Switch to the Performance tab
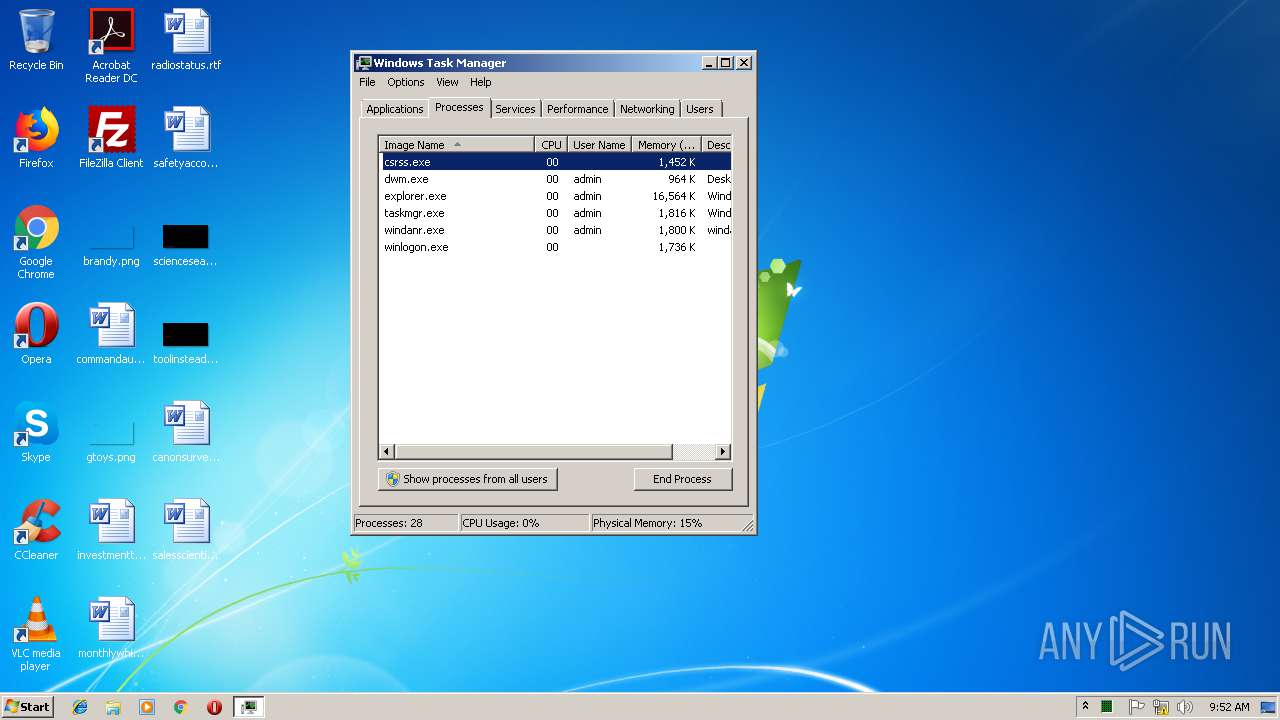 (x=577, y=109)
